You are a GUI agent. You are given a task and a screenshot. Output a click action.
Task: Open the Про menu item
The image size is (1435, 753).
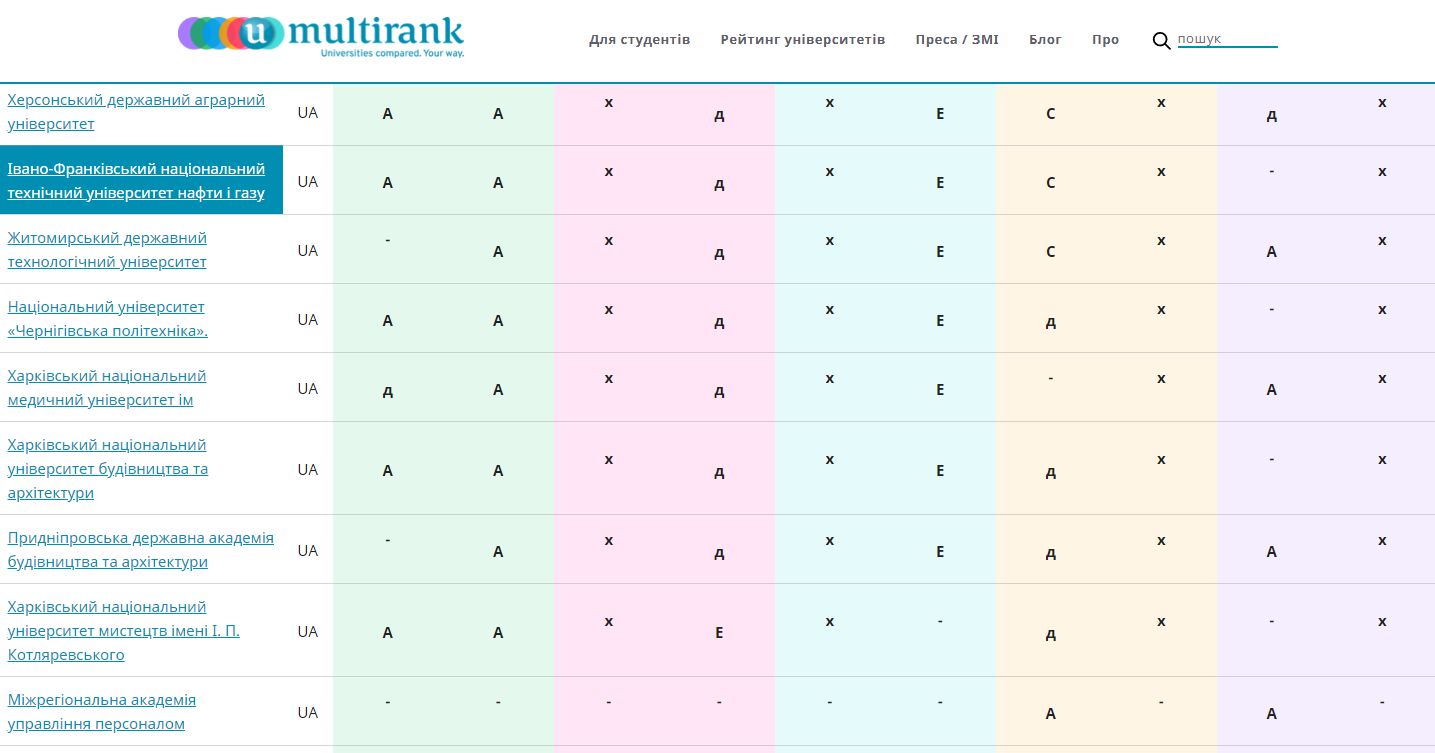click(x=1105, y=40)
